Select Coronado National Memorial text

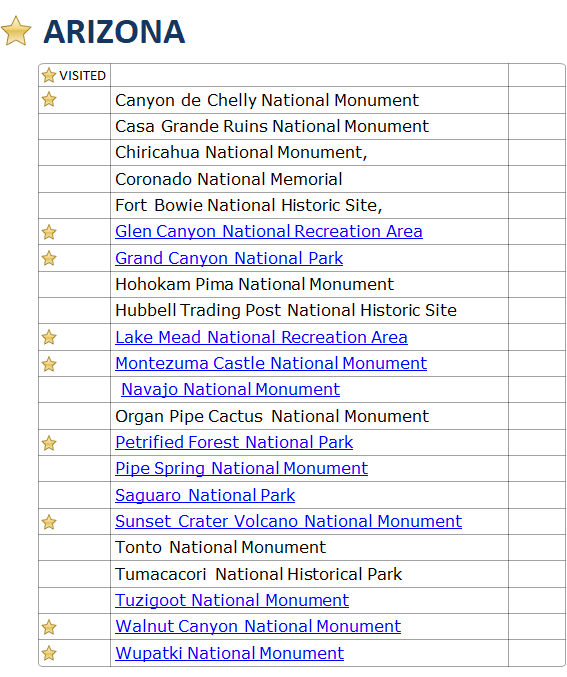coord(229,179)
